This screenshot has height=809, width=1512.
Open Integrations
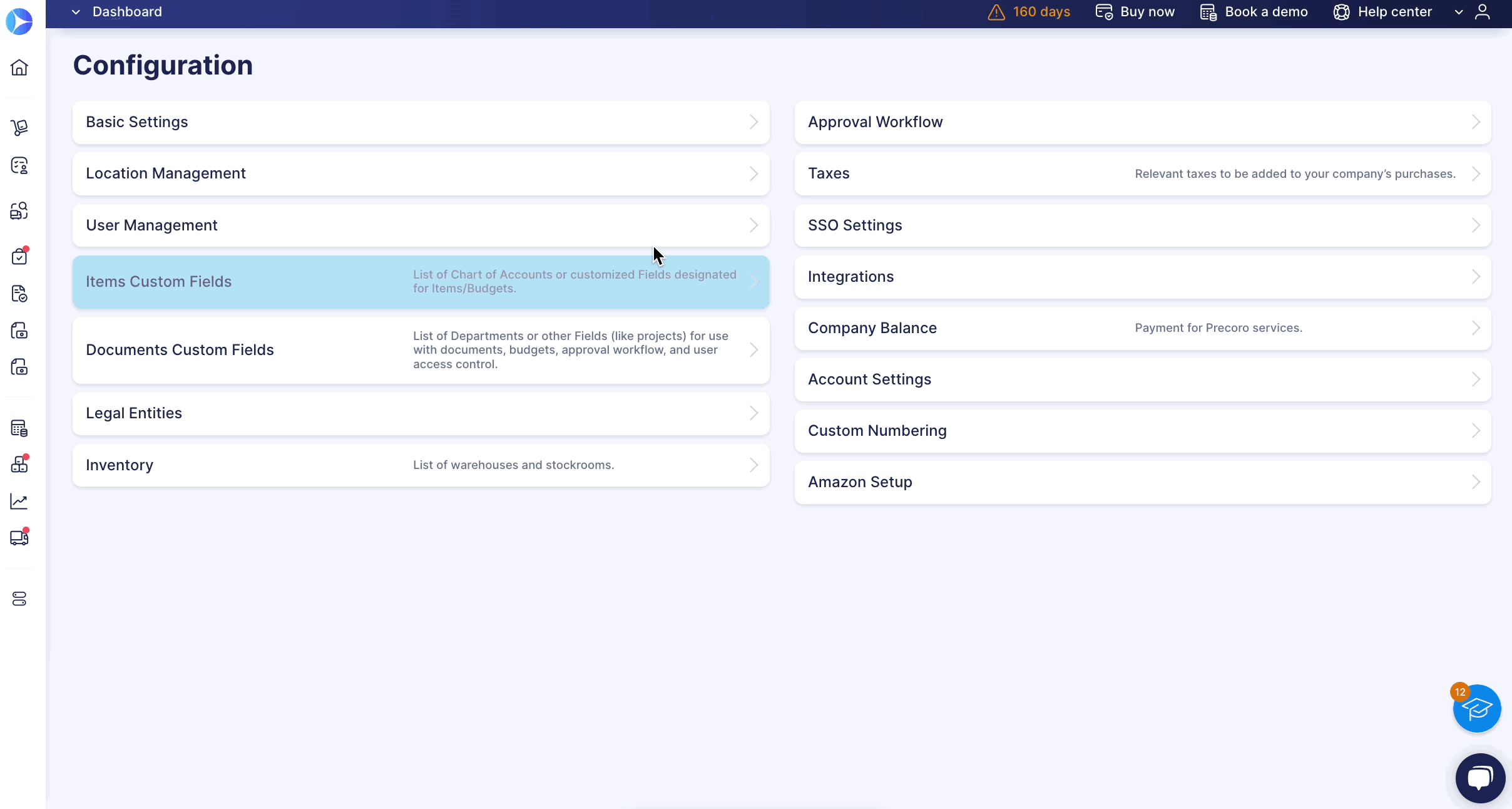pyautogui.click(x=1143, y=277)
